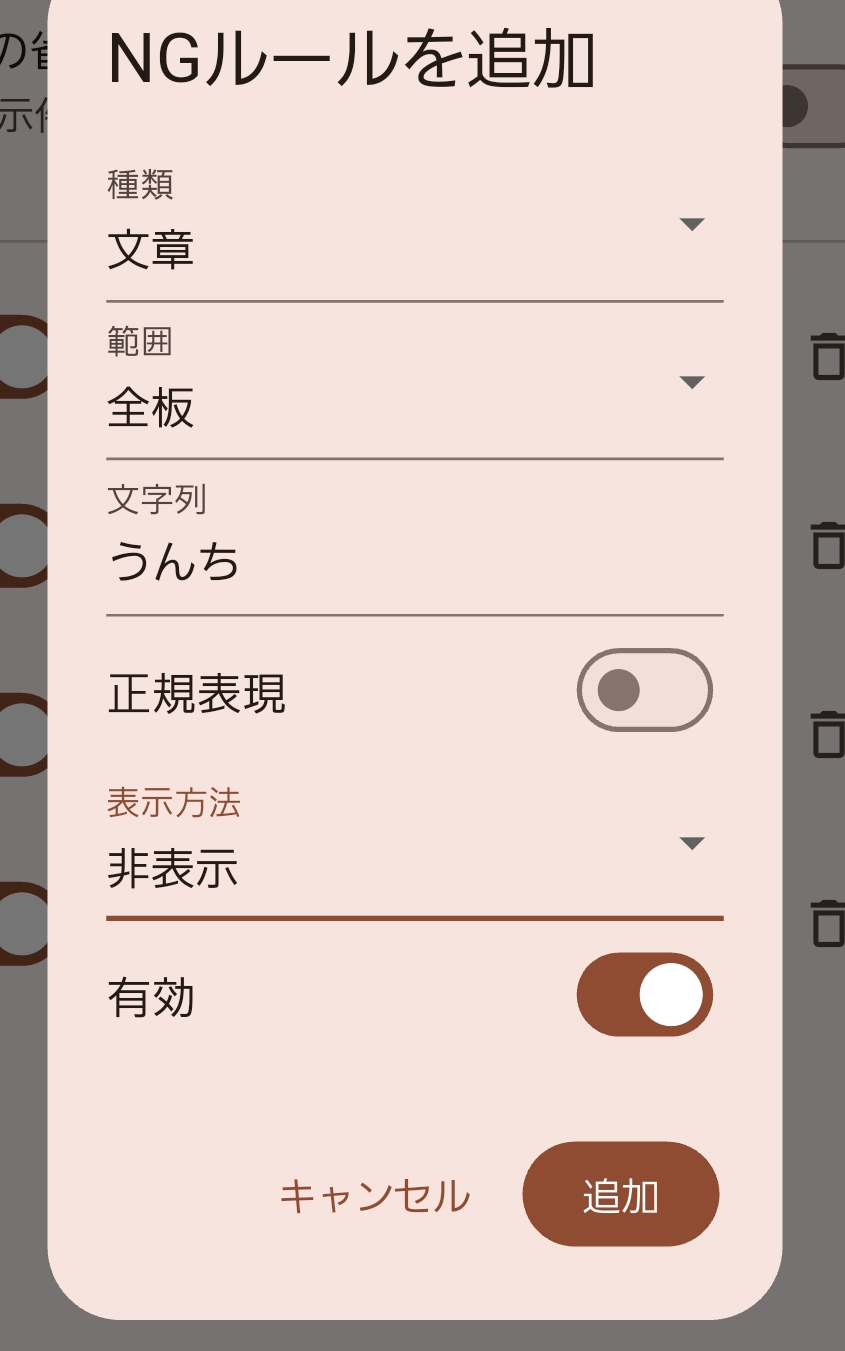This screenshot has height=1351, width=845.
Task: Click the bottom trash icon beside 有効 row
Action: tap(827, 922)
